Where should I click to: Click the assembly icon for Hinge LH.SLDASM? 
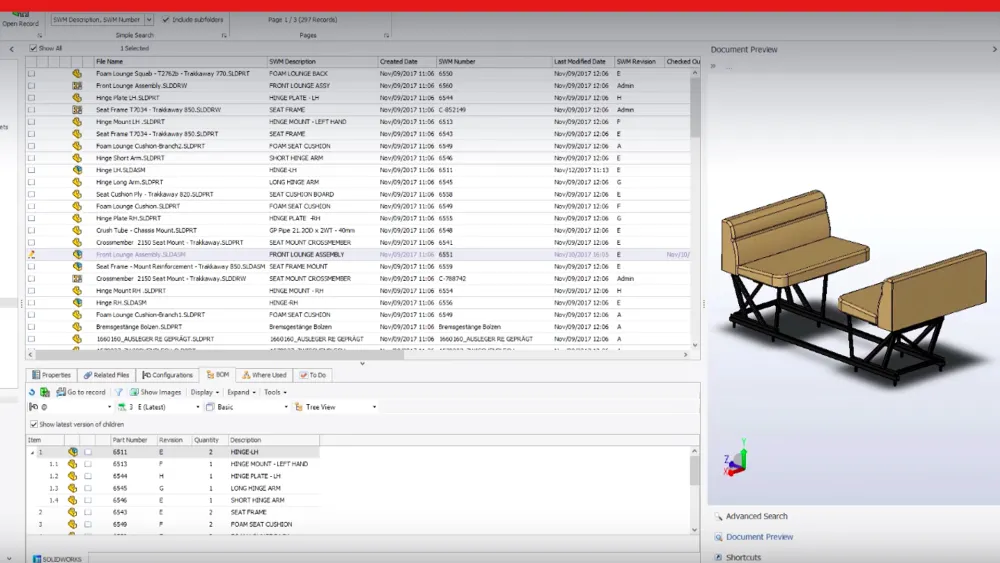click(77, 170)
